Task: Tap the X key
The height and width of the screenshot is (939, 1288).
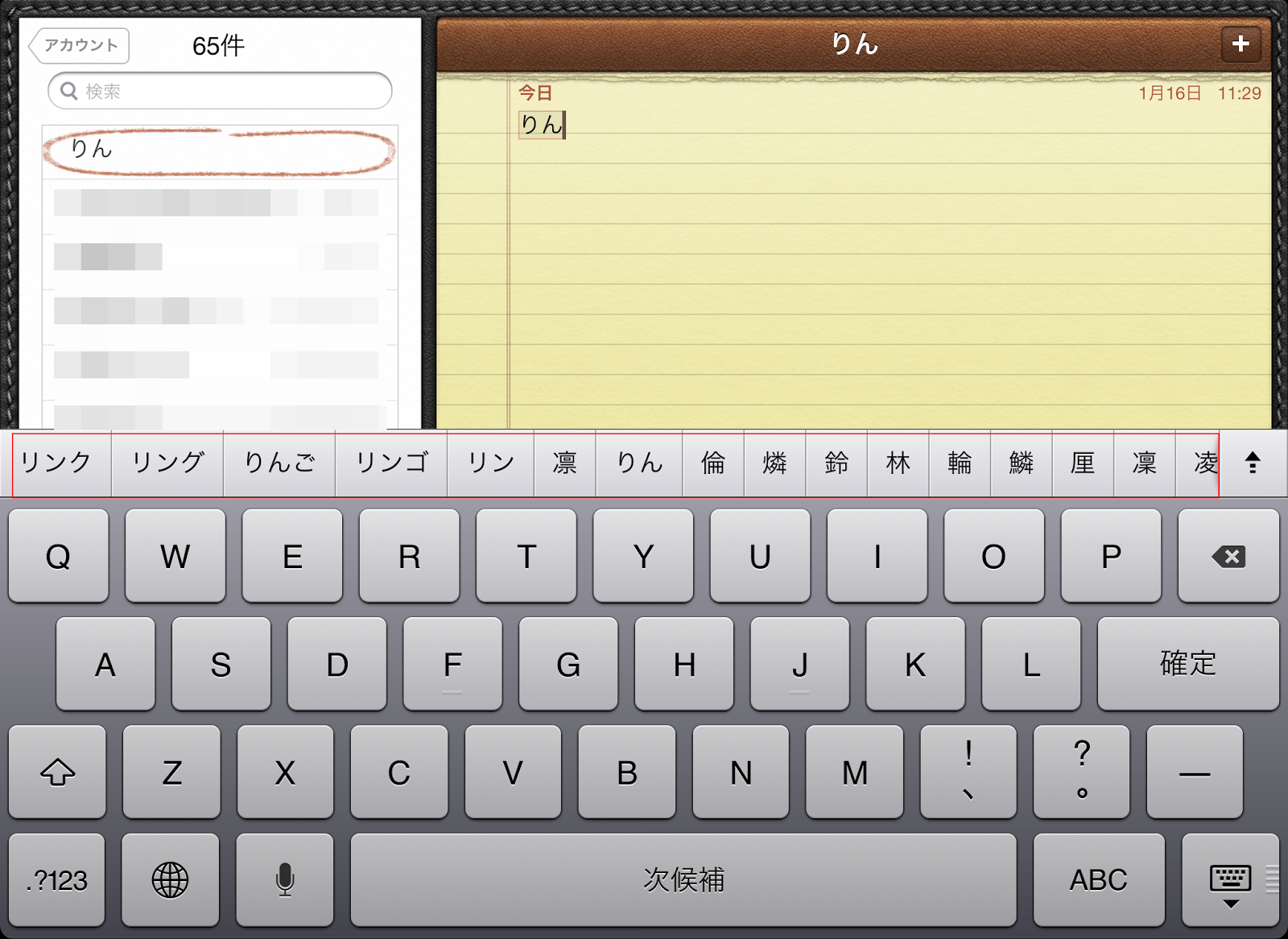Action: 285,772
